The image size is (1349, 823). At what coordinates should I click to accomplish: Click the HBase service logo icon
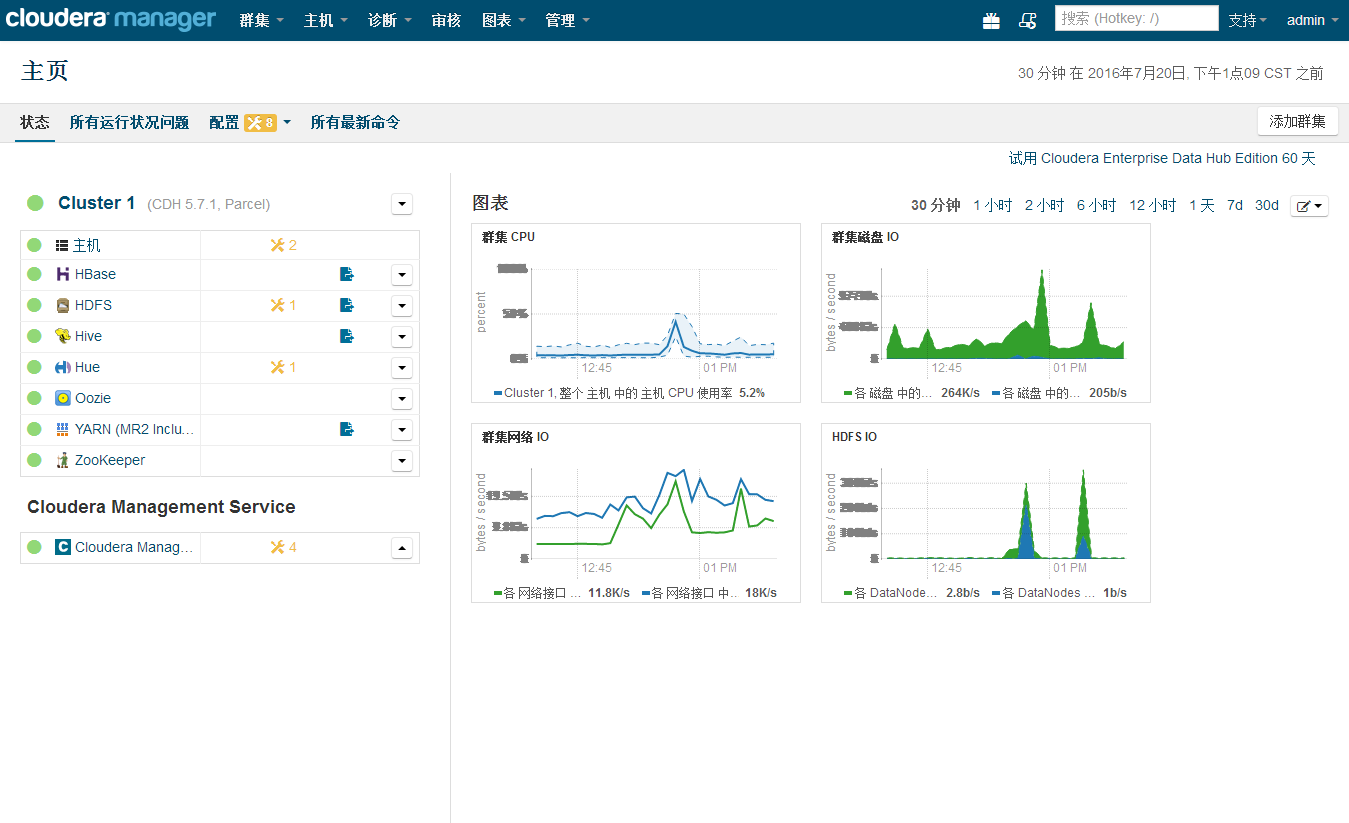click(x=63, y=274)
